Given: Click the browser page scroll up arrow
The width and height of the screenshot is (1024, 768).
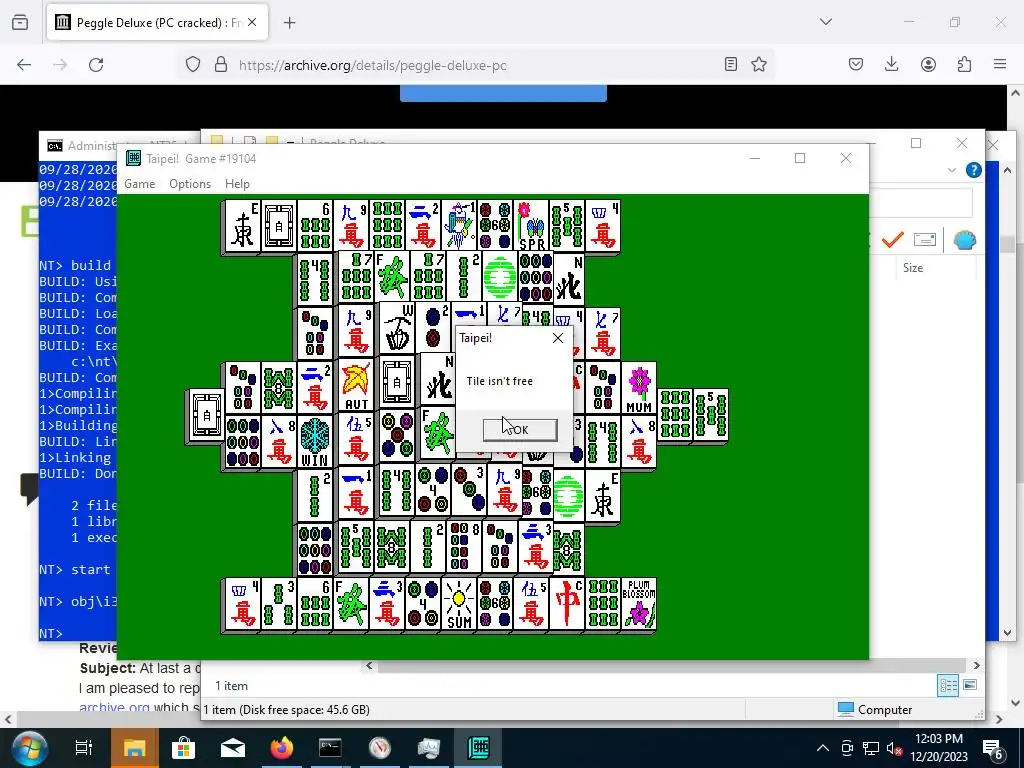Looking at the screenshot, I should pos(1016,93).
